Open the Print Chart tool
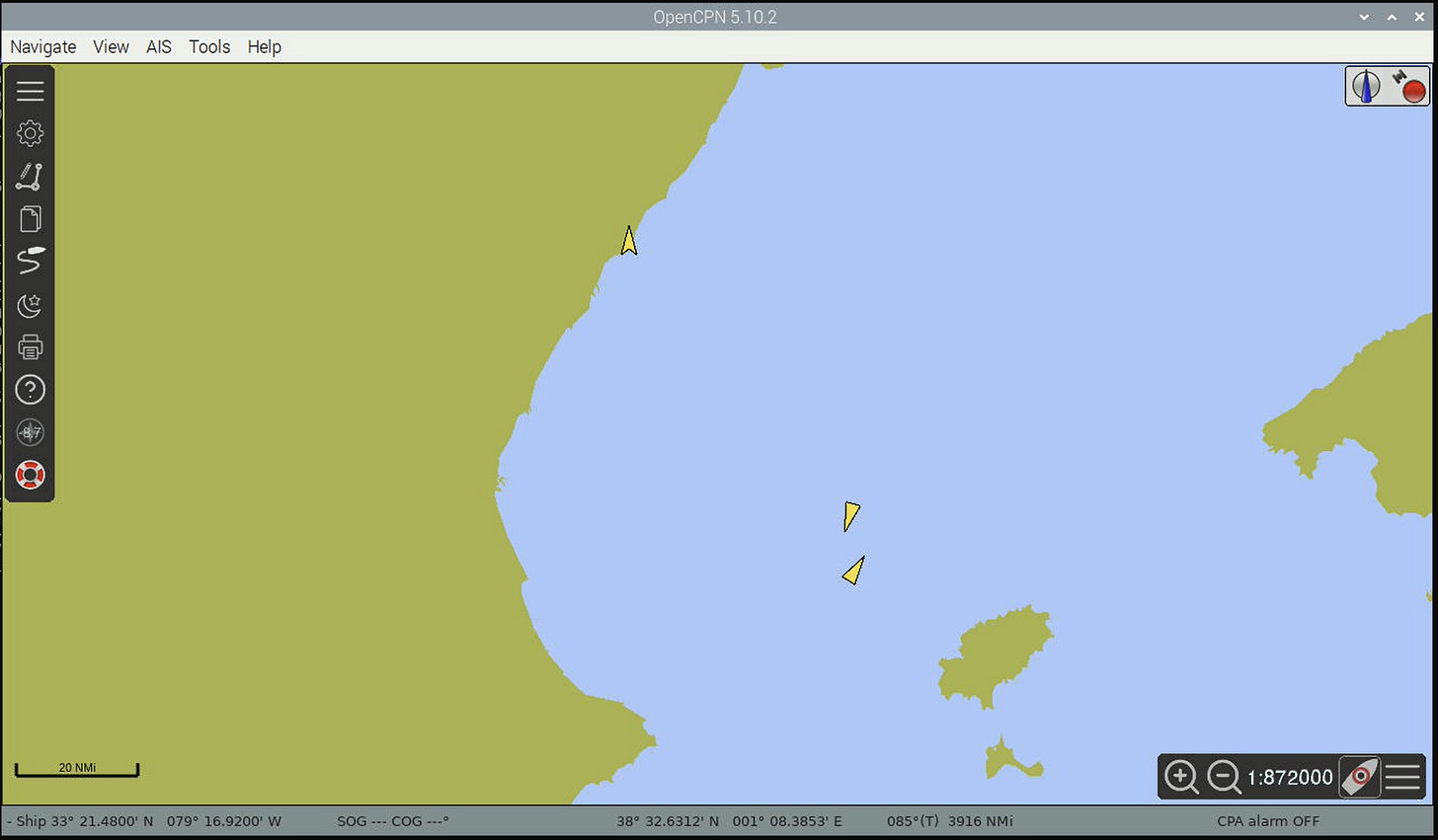 (30, 346)
